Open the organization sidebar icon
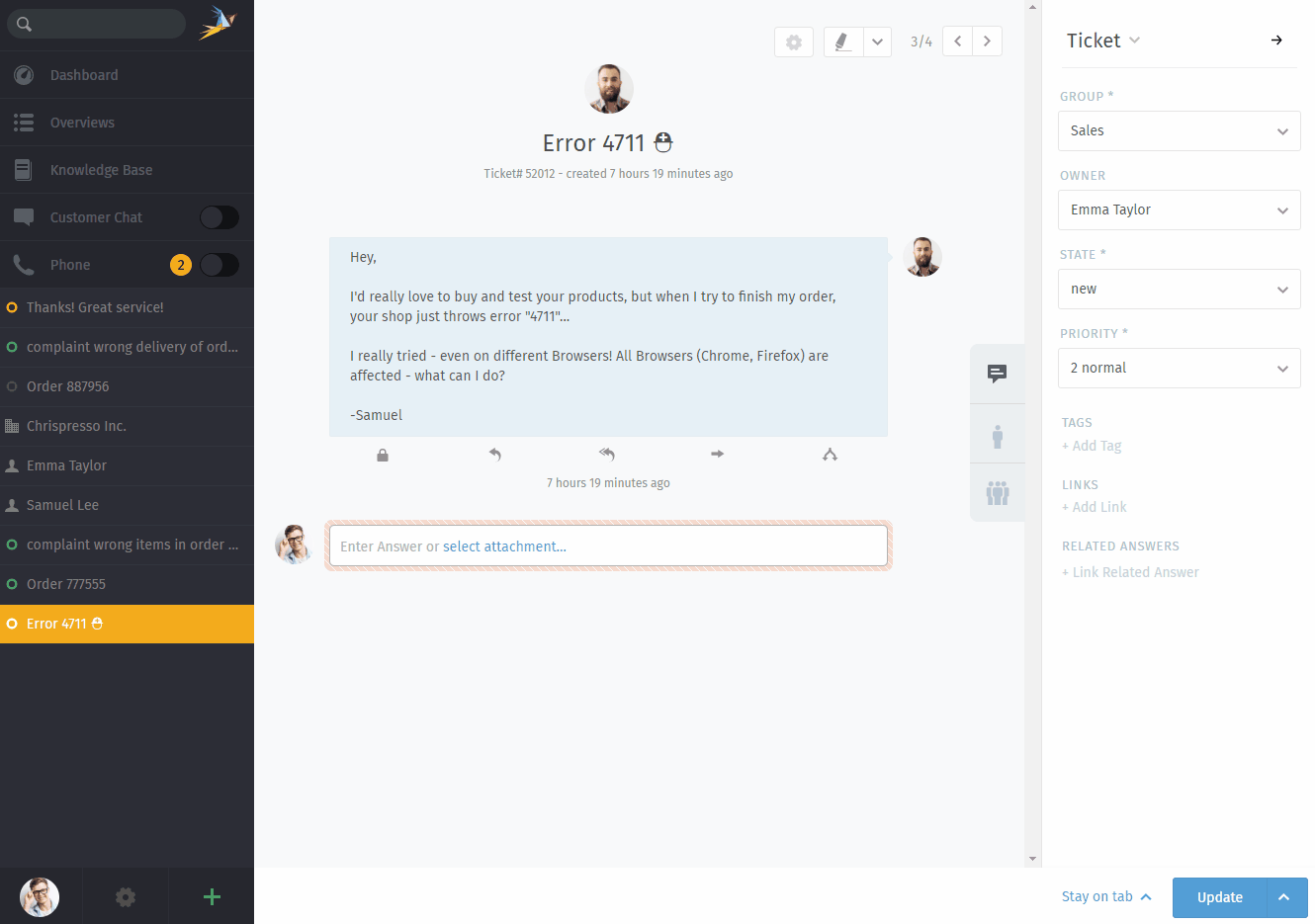Screen dimensions: 1315x924 [x=997, y=492]
